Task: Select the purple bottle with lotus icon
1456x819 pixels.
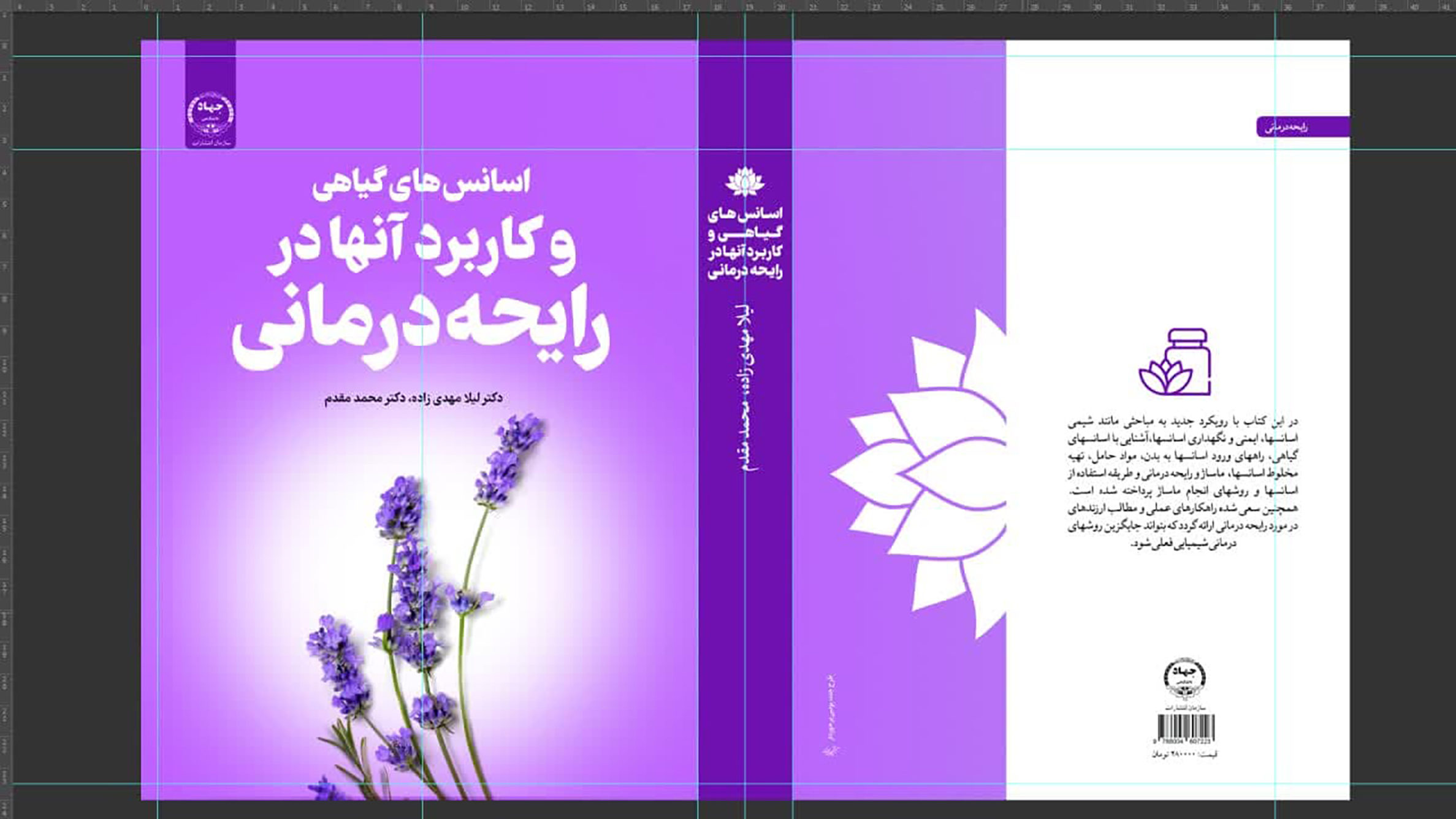Action: (1175, 362)
